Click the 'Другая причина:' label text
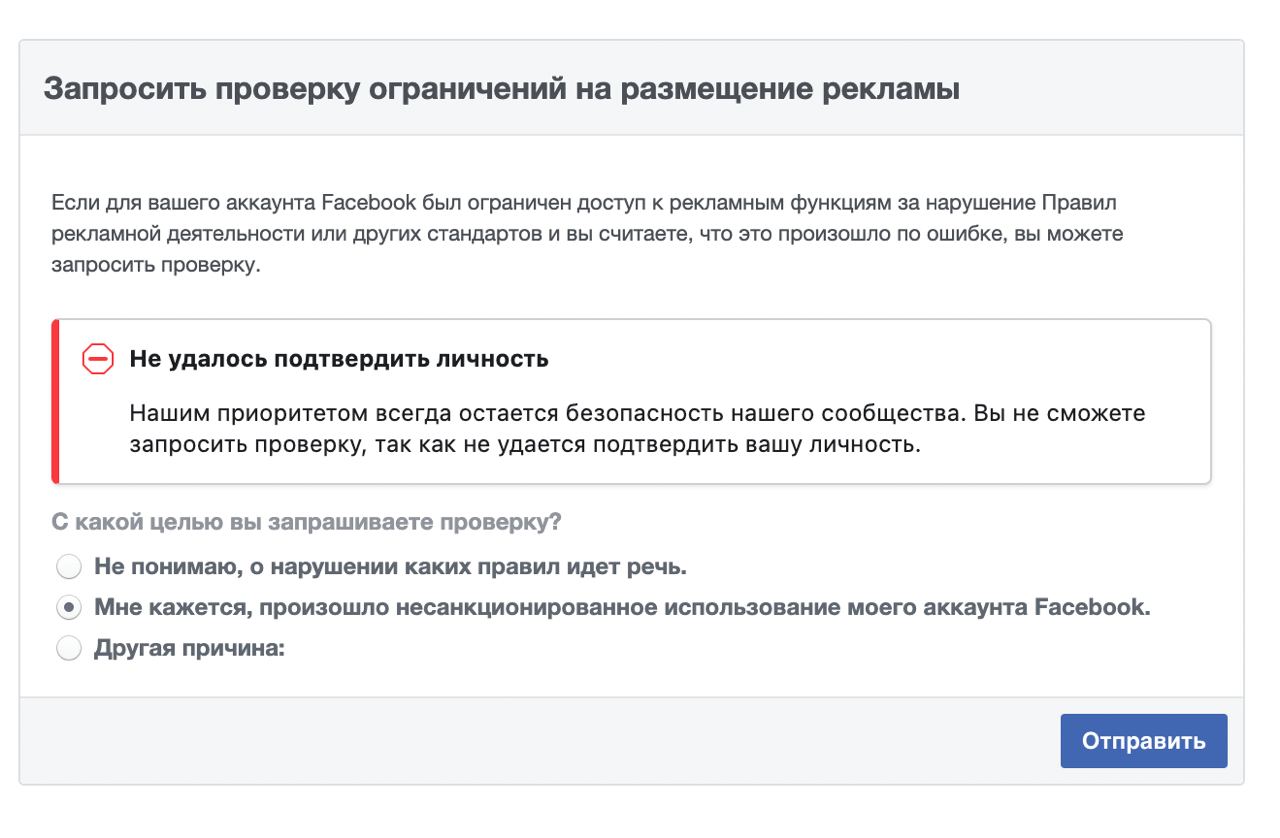Image resolution: width=1280 pixels, height=838 pixels. pyautogui.click(x=190, y=648)
